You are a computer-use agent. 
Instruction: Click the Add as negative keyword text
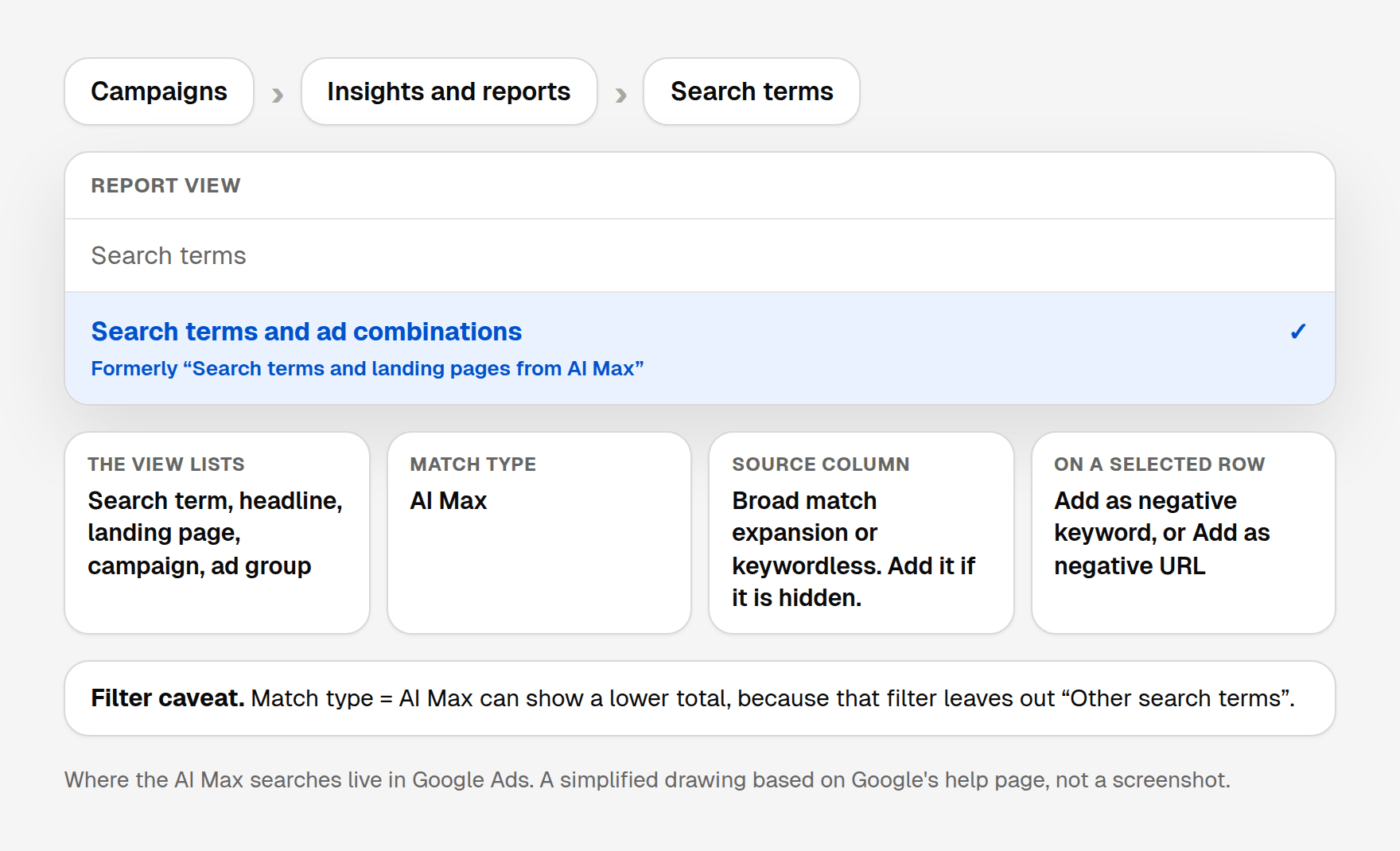1162,533
